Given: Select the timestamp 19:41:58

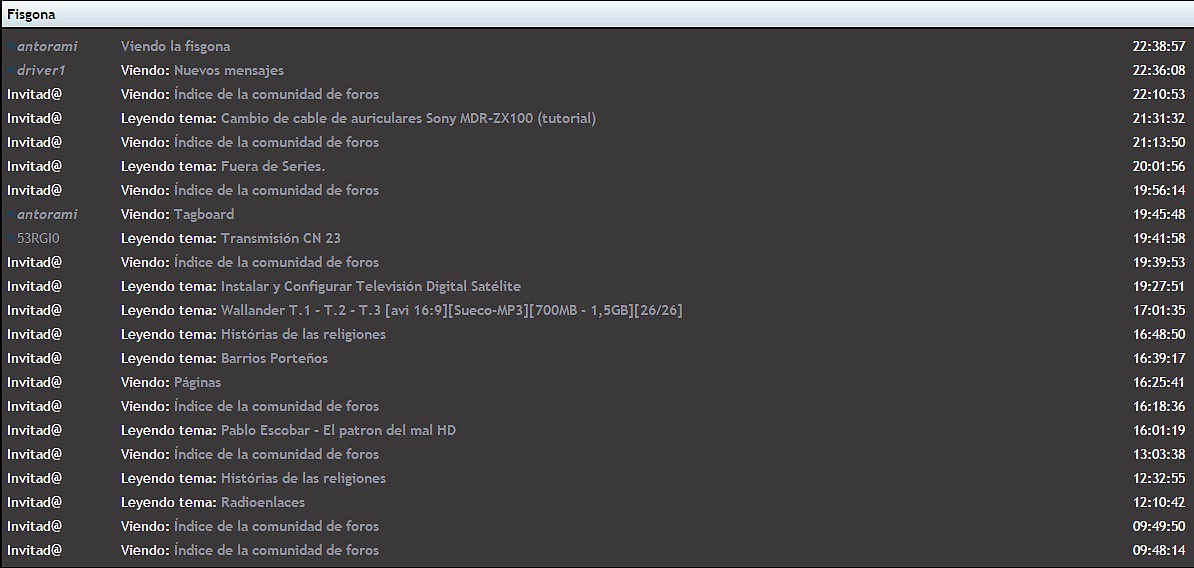Looking at the screenshot, I should coord(1159,238).
